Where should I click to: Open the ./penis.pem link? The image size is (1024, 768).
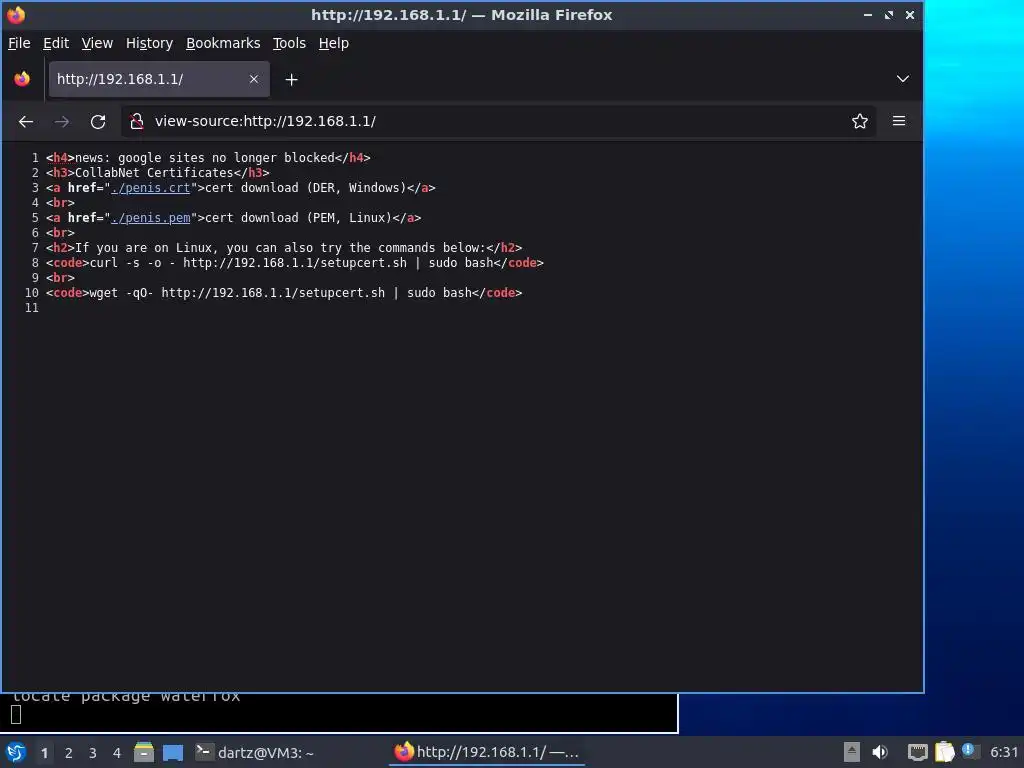pos(151,218)
